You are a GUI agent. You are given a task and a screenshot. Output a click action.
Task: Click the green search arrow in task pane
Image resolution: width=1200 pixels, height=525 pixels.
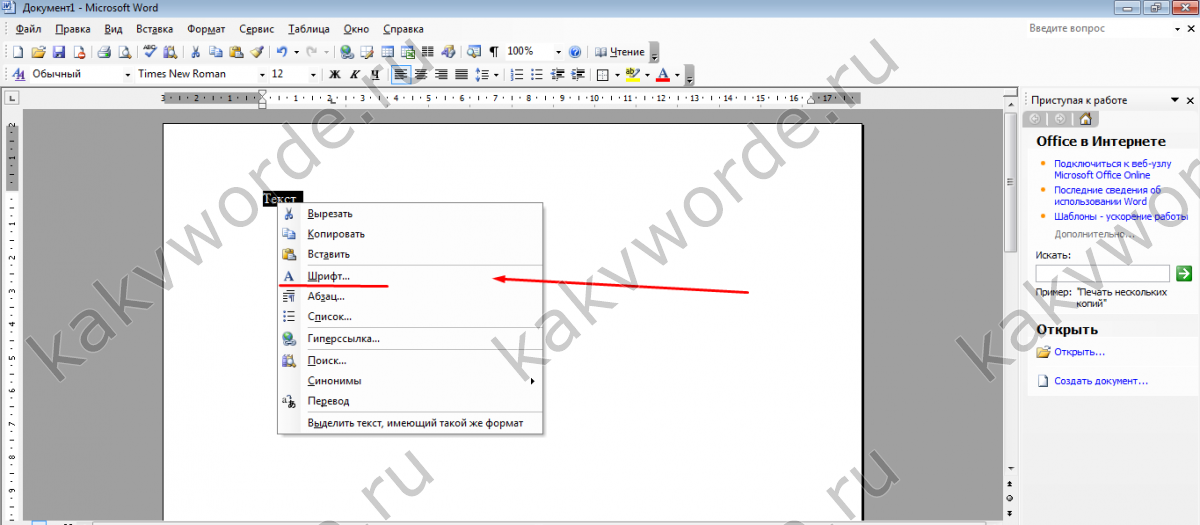(x=1184, y=273)
